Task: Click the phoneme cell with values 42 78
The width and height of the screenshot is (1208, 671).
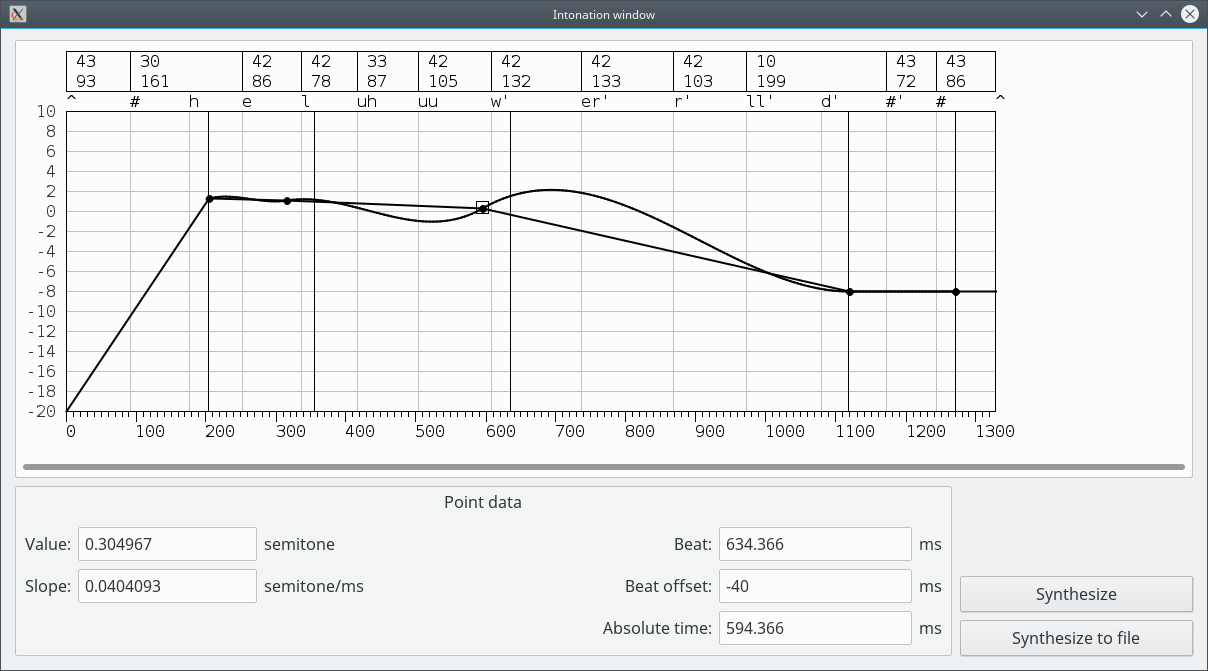Action: (330, 72)
